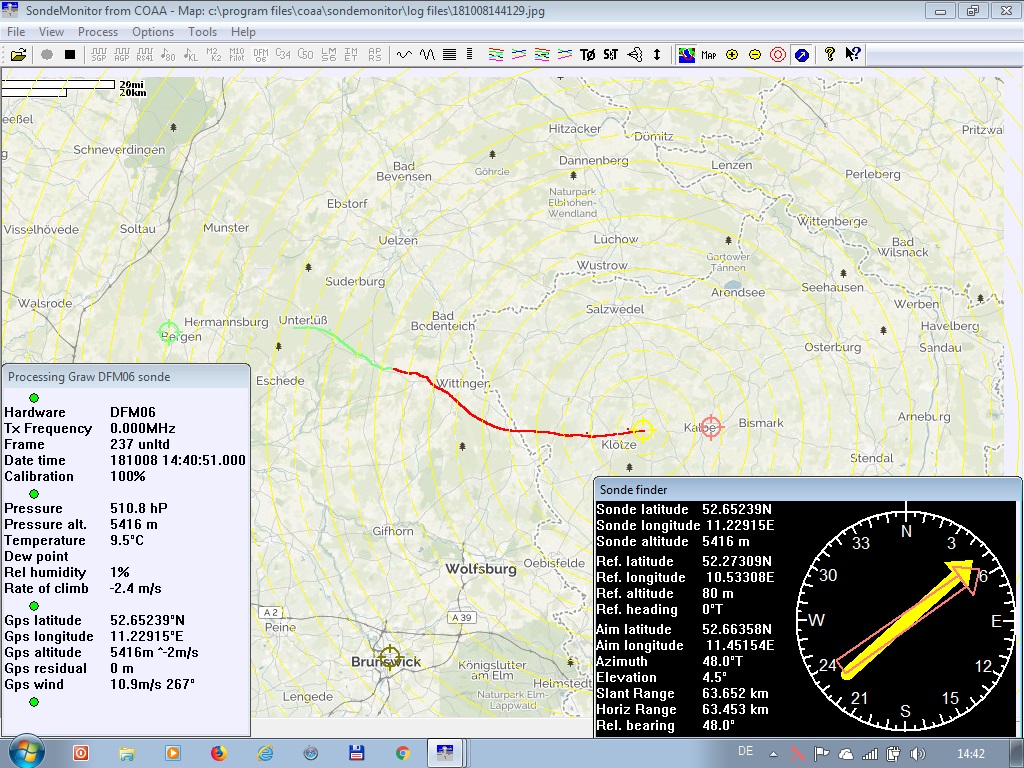Select the AGP sonde decoder
1024x768 pixels.
pos(121,55)
